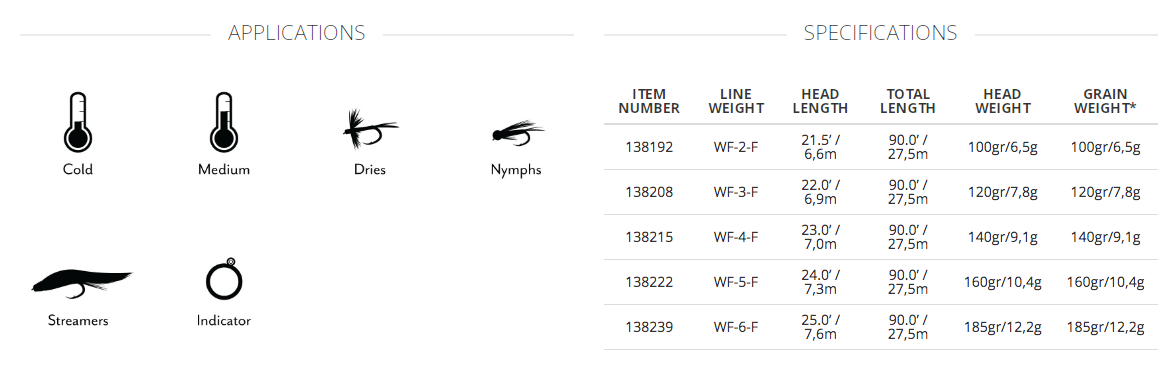The image size is (1176, 371).
Task: Click the WF-5-F line weight cell
Action: 736,282
